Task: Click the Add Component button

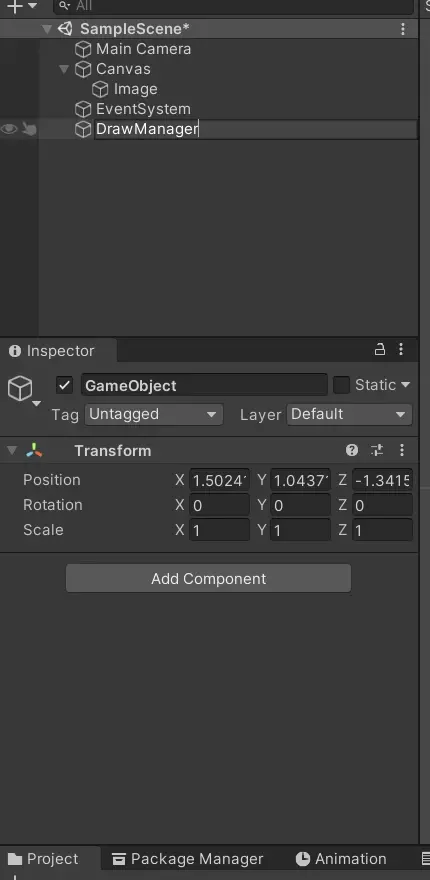Action: click(x=208, y=579)
